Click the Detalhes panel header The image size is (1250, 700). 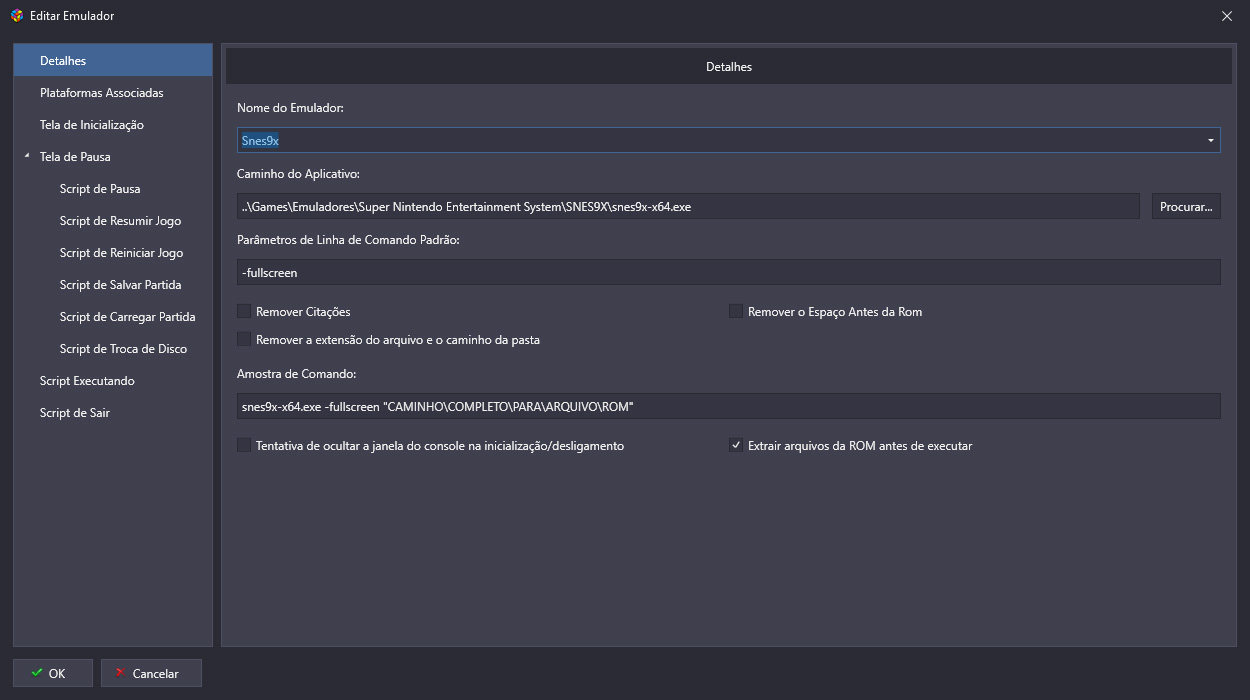[x=728, y=67]
